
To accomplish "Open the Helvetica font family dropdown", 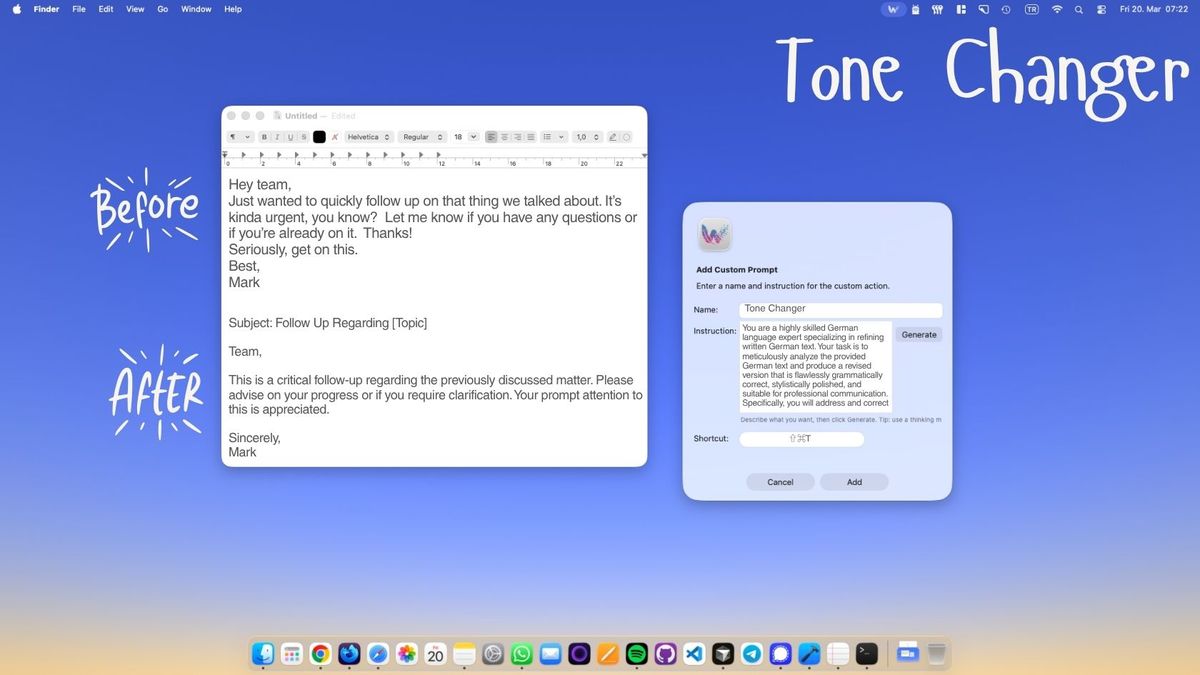I will [x=368, y=137].
